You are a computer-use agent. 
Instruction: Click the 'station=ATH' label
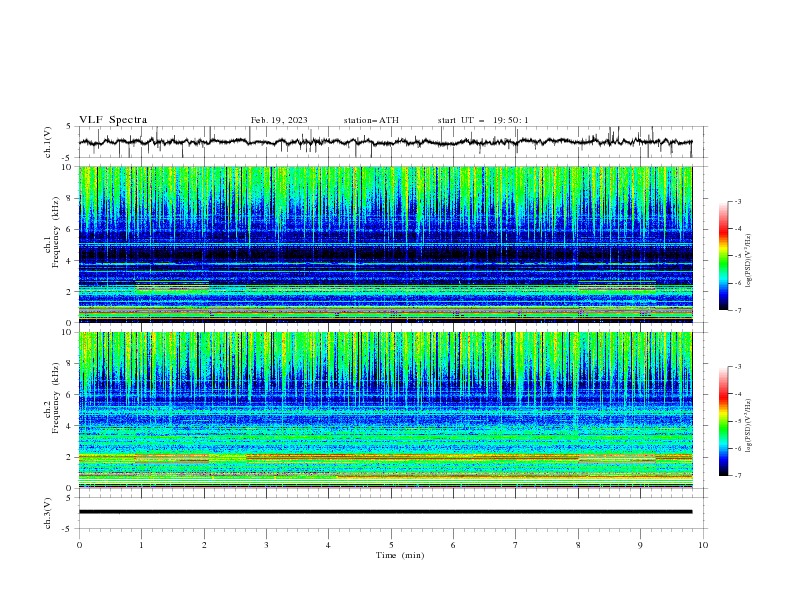tap(371, 120)
